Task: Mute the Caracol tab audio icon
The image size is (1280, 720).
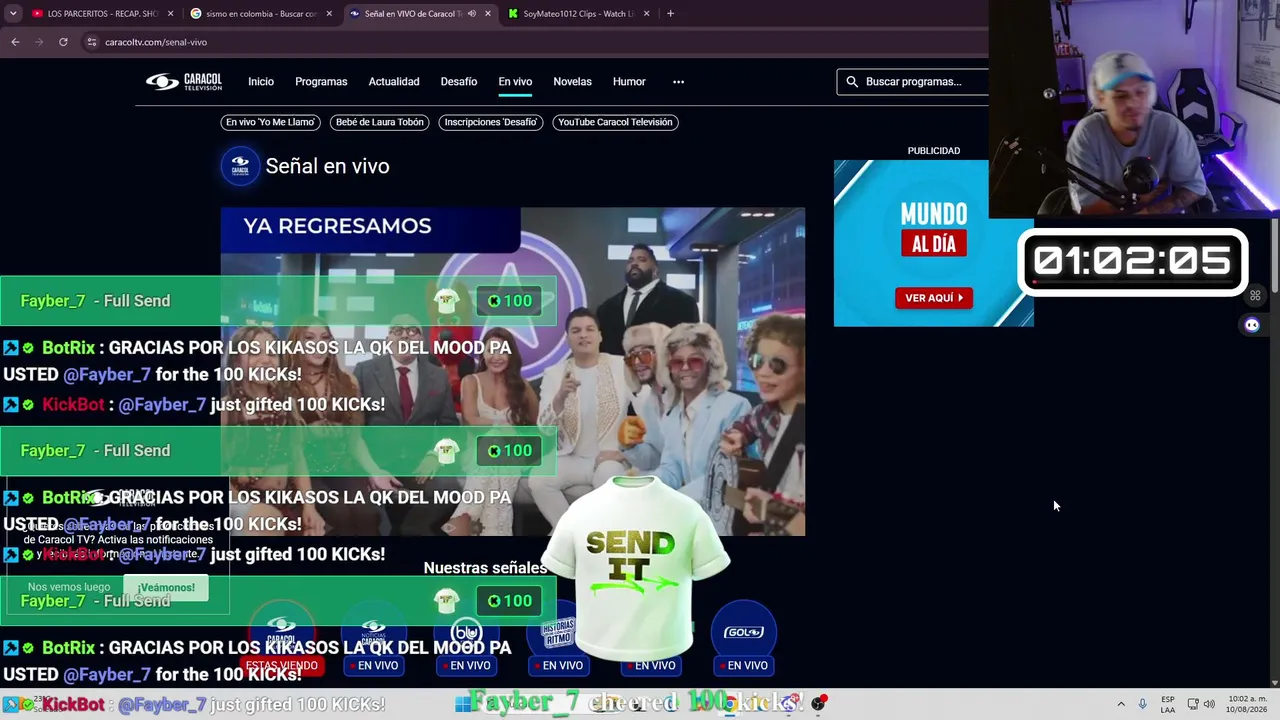Action: click(x=472, y=14)
